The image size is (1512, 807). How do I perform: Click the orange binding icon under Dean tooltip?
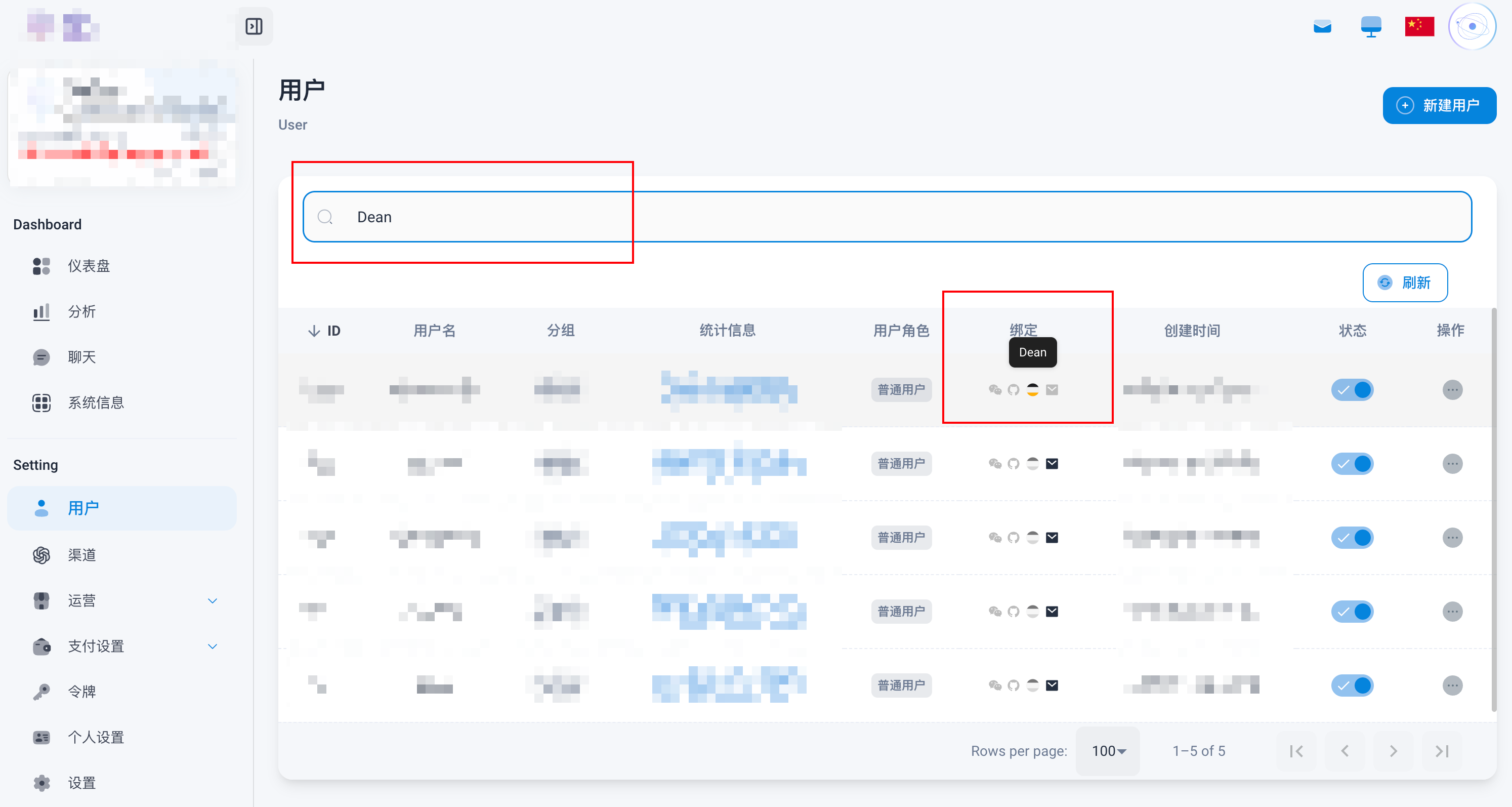point(1032,389)
